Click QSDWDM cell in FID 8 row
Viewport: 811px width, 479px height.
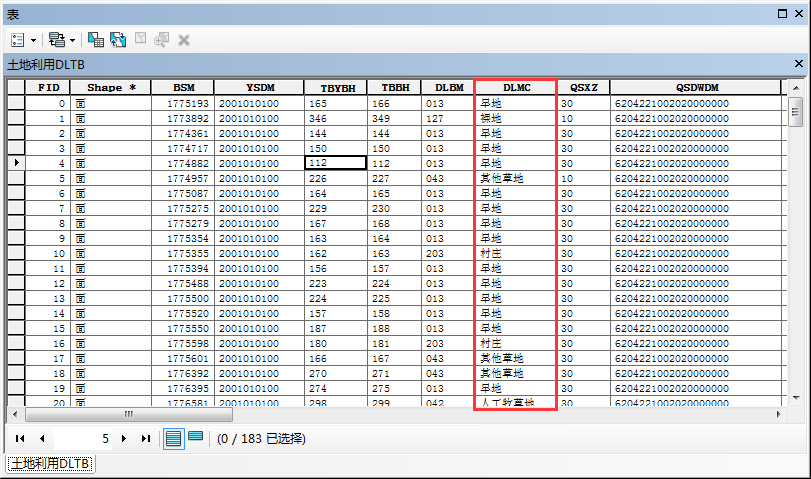pyautogui.click(x=696, y=223)
